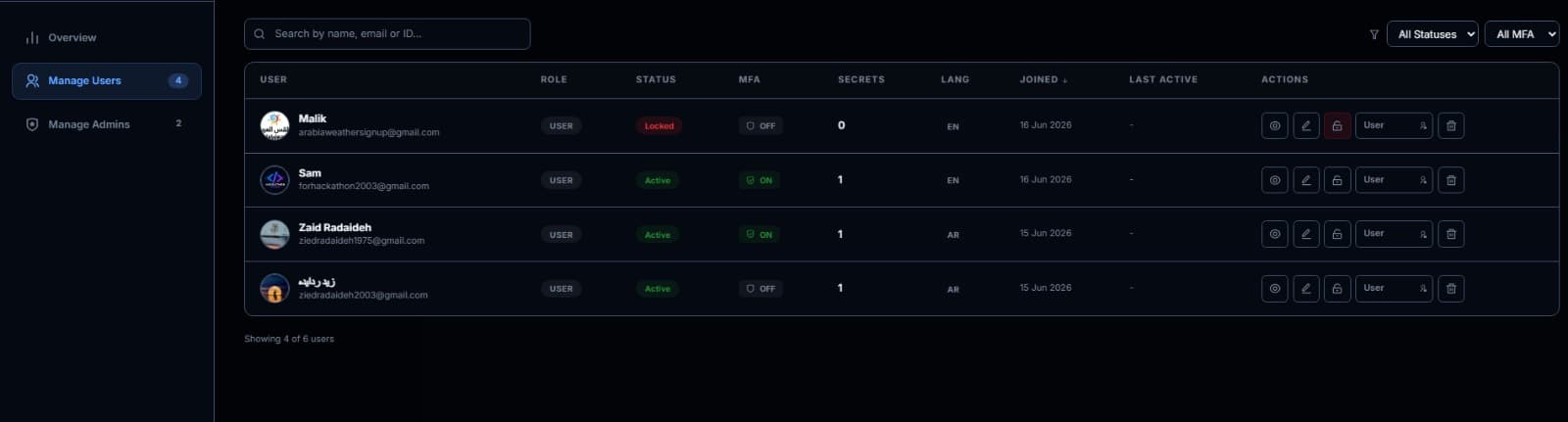Lock Sam's account with padlock icon
The width and height of the screenshot is (1568, 422).
(1337, 180)
